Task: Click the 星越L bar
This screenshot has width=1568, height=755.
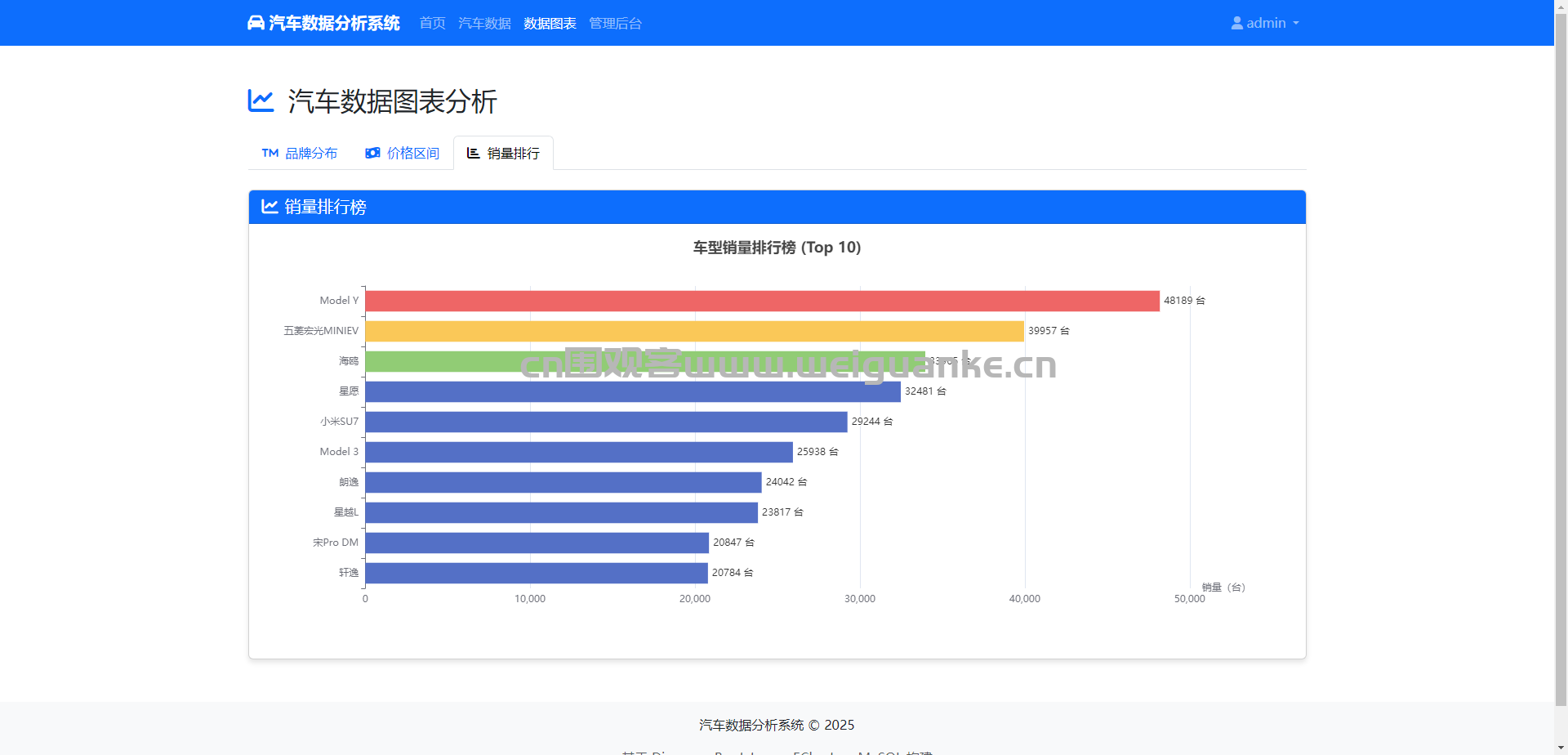Action: (562, 512)
